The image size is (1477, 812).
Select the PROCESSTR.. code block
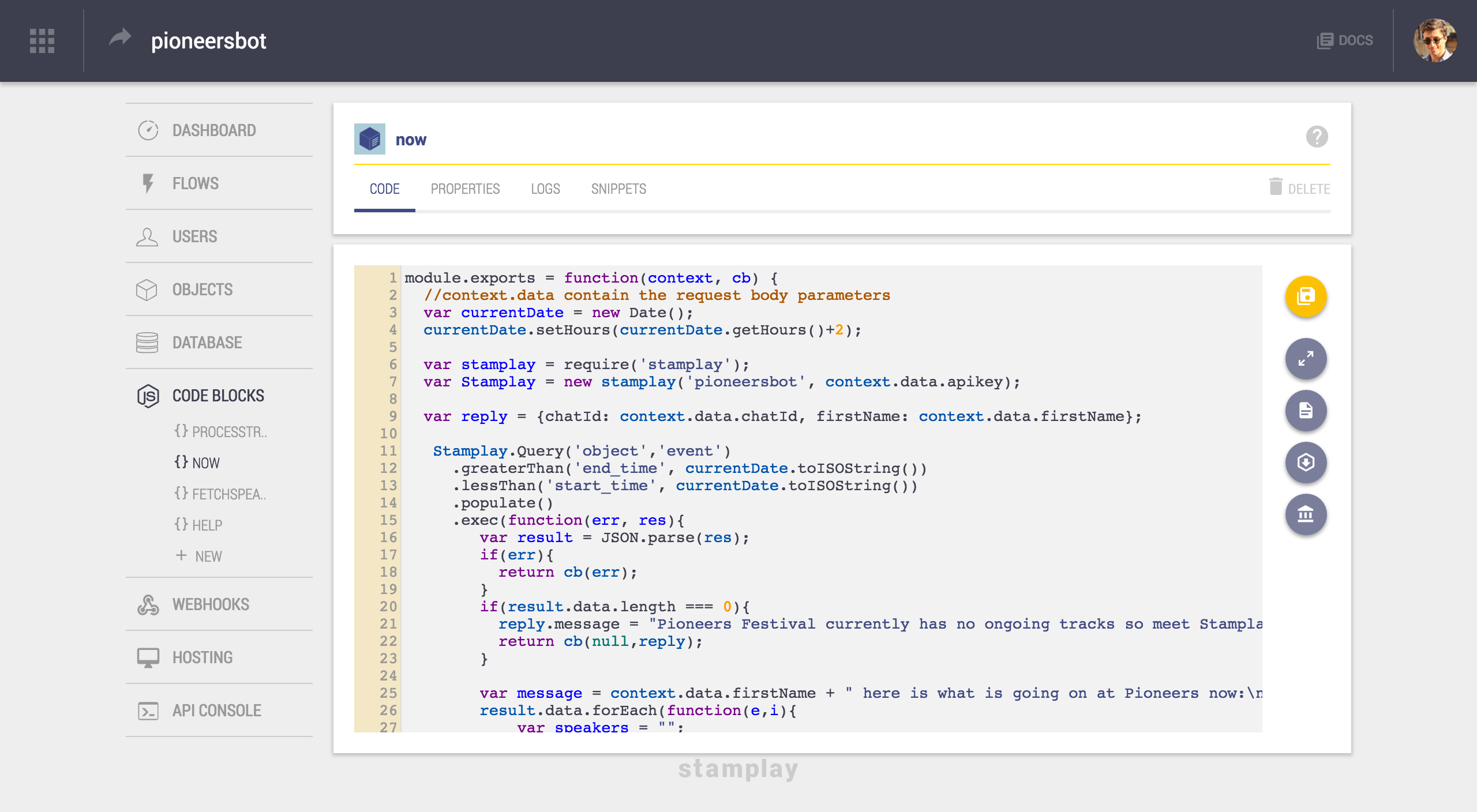tap(221, 431)
